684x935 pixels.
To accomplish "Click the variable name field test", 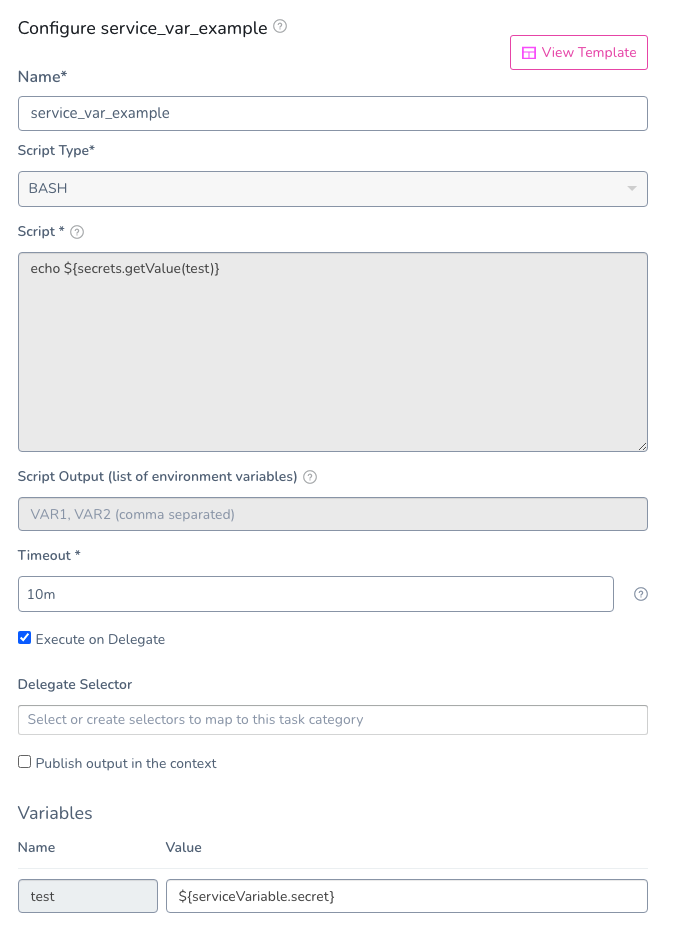I will pos(88,896).
